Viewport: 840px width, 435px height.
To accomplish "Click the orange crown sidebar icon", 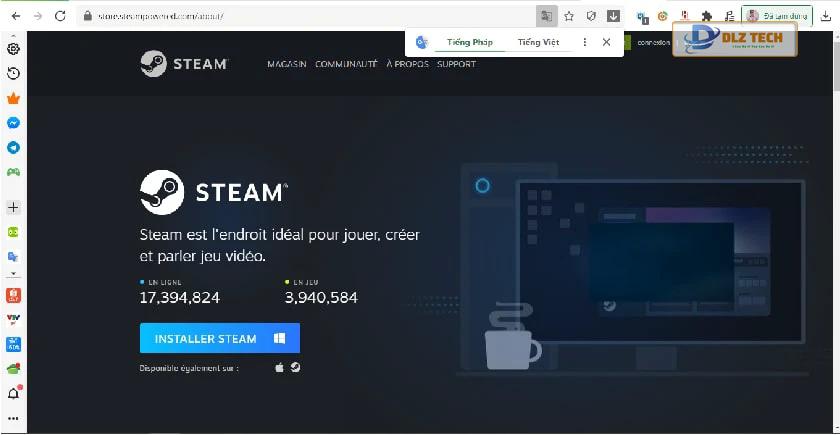I will 13,98.
